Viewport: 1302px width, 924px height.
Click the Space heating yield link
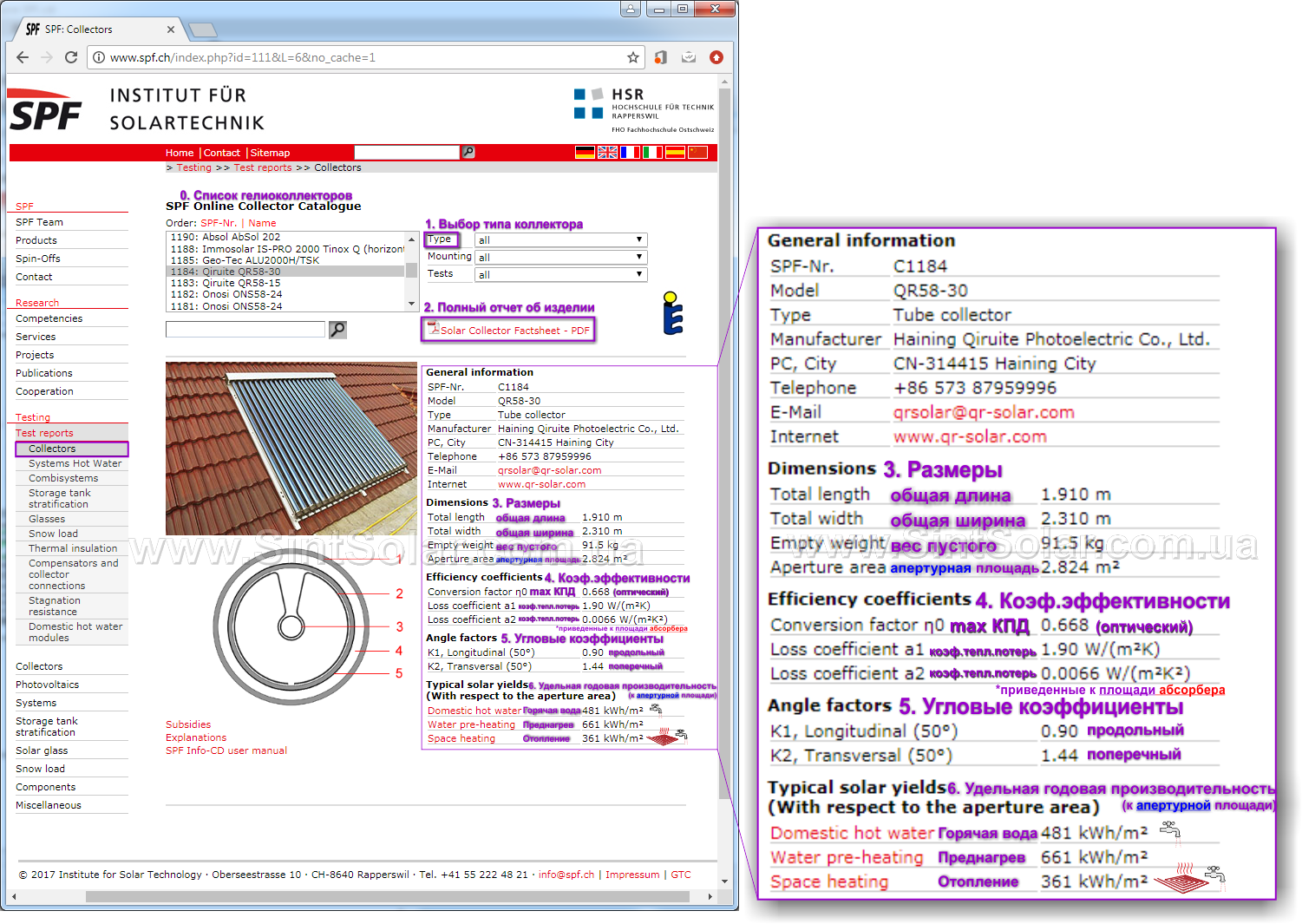click(x=461, y=738)
